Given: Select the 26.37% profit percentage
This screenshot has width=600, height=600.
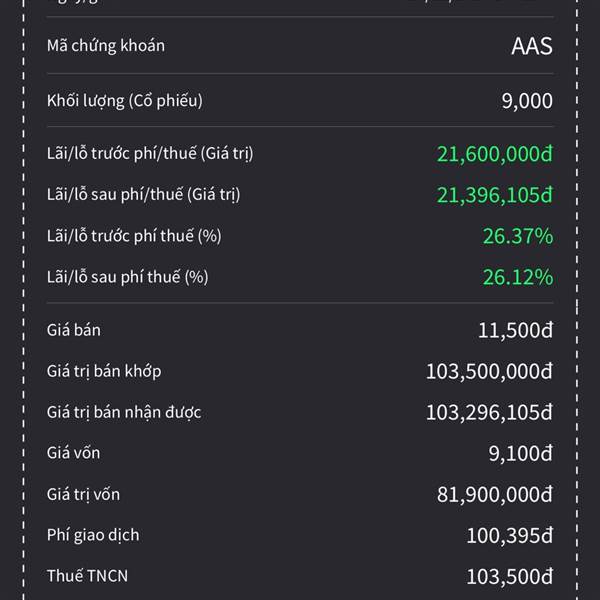Looking at the screenshot, I should tap(517, 236).
